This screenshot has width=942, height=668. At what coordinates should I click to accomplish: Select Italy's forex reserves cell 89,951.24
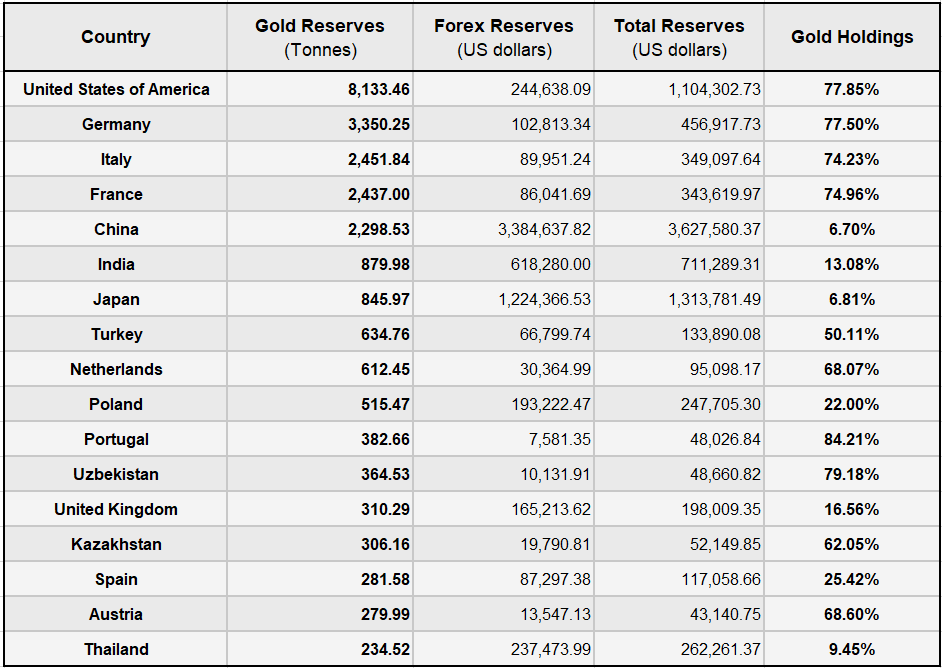[x=549, y=159]
